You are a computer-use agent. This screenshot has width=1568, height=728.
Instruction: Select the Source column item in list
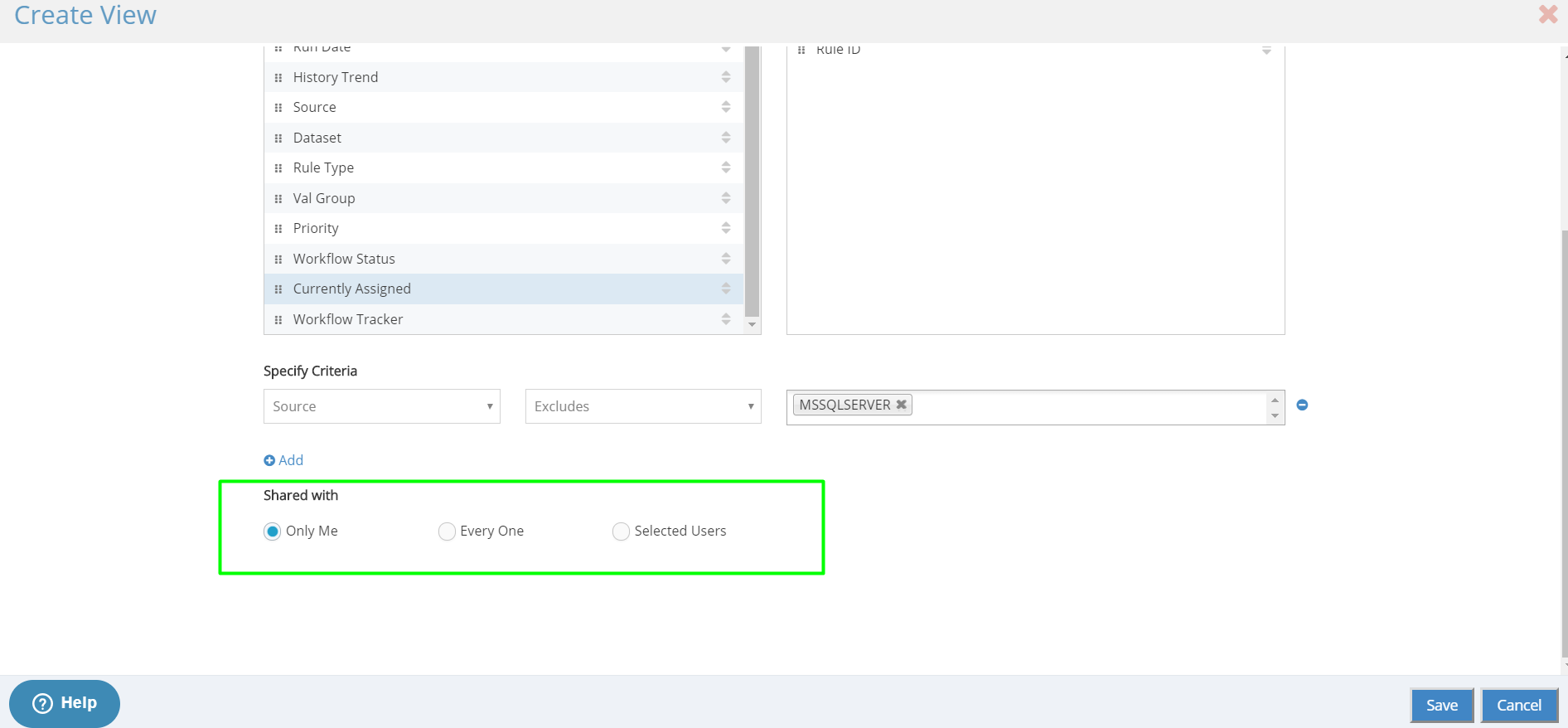pyautogui.click(x=504, y=107)
